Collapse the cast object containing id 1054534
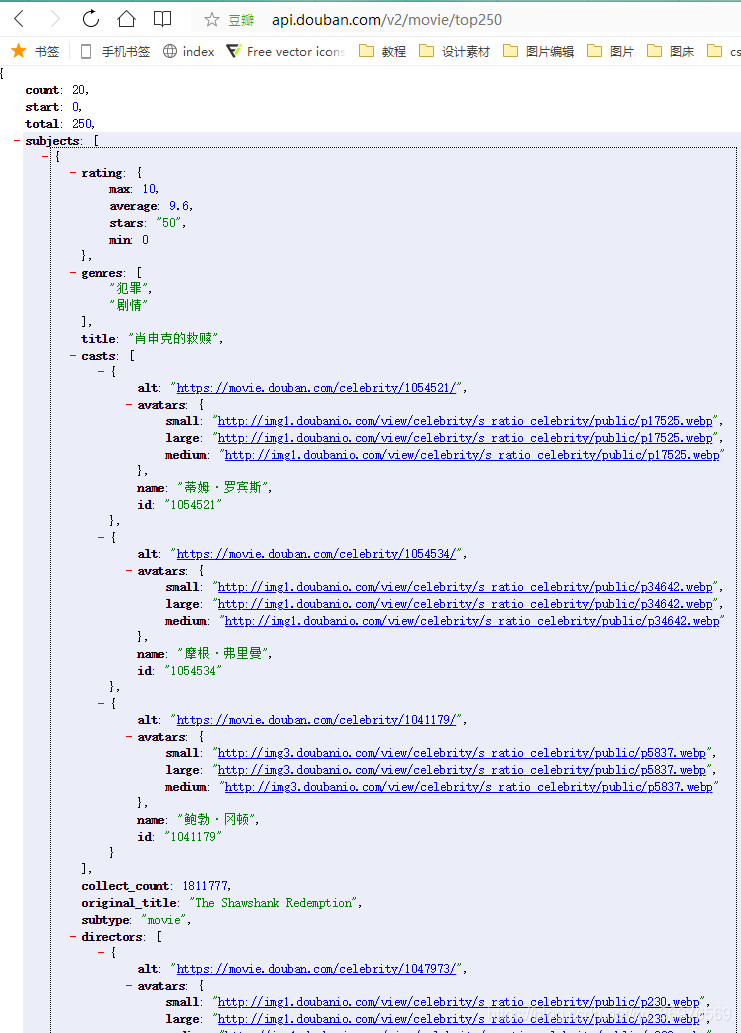The height and width of the screenshot is (1033, 741). pyautogui.click(x=101, y=538)
